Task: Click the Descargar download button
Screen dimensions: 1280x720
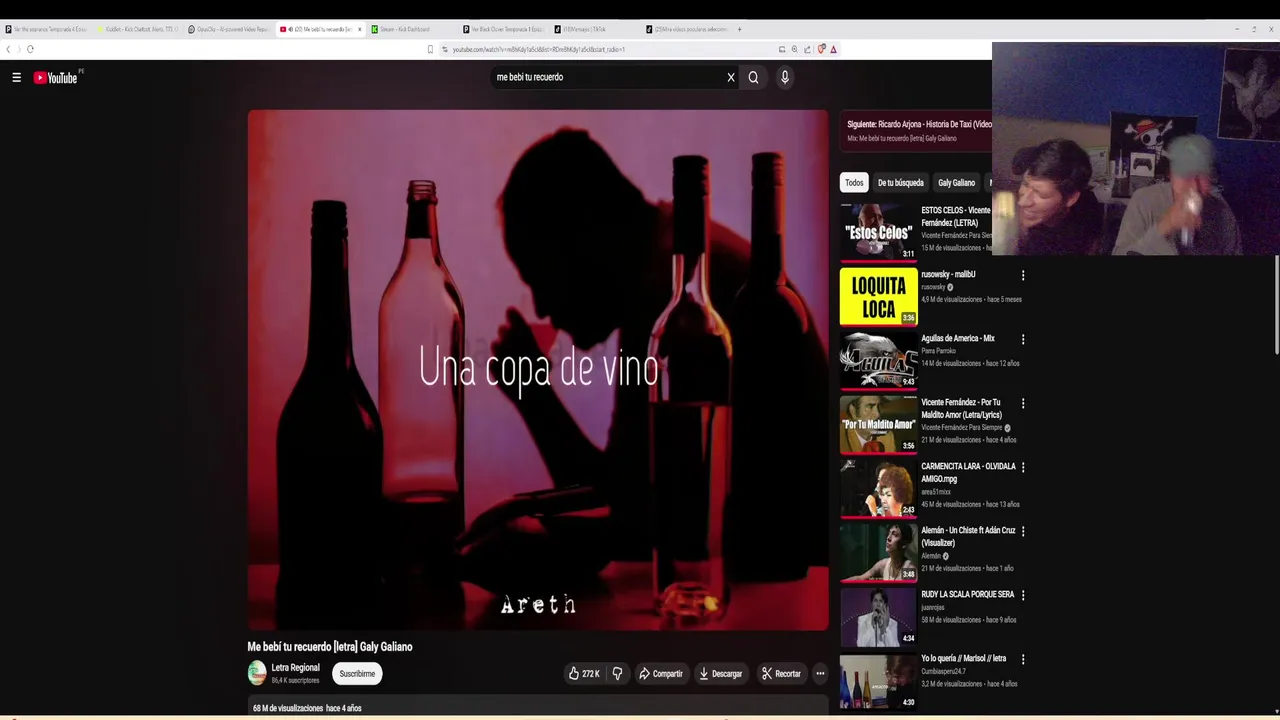Action: [x=721, y=674]
